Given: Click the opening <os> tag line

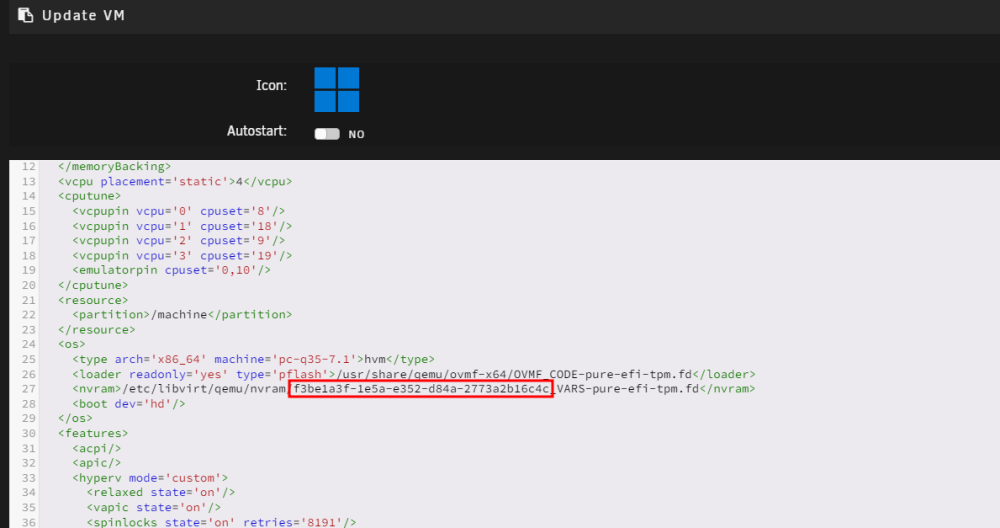Looking at the screenshot, I should 71,344.
